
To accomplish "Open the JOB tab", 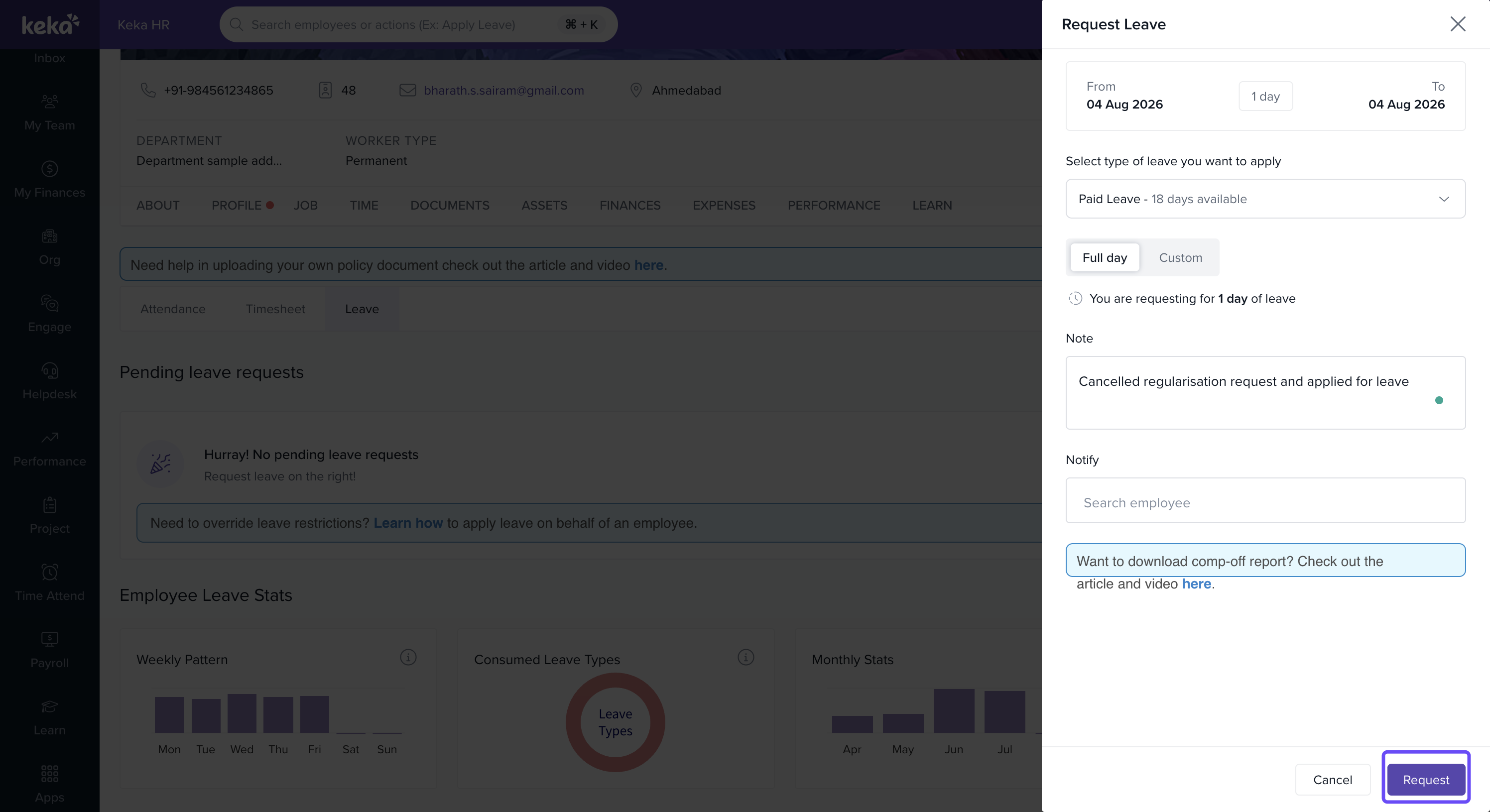I will coord(305,205).
